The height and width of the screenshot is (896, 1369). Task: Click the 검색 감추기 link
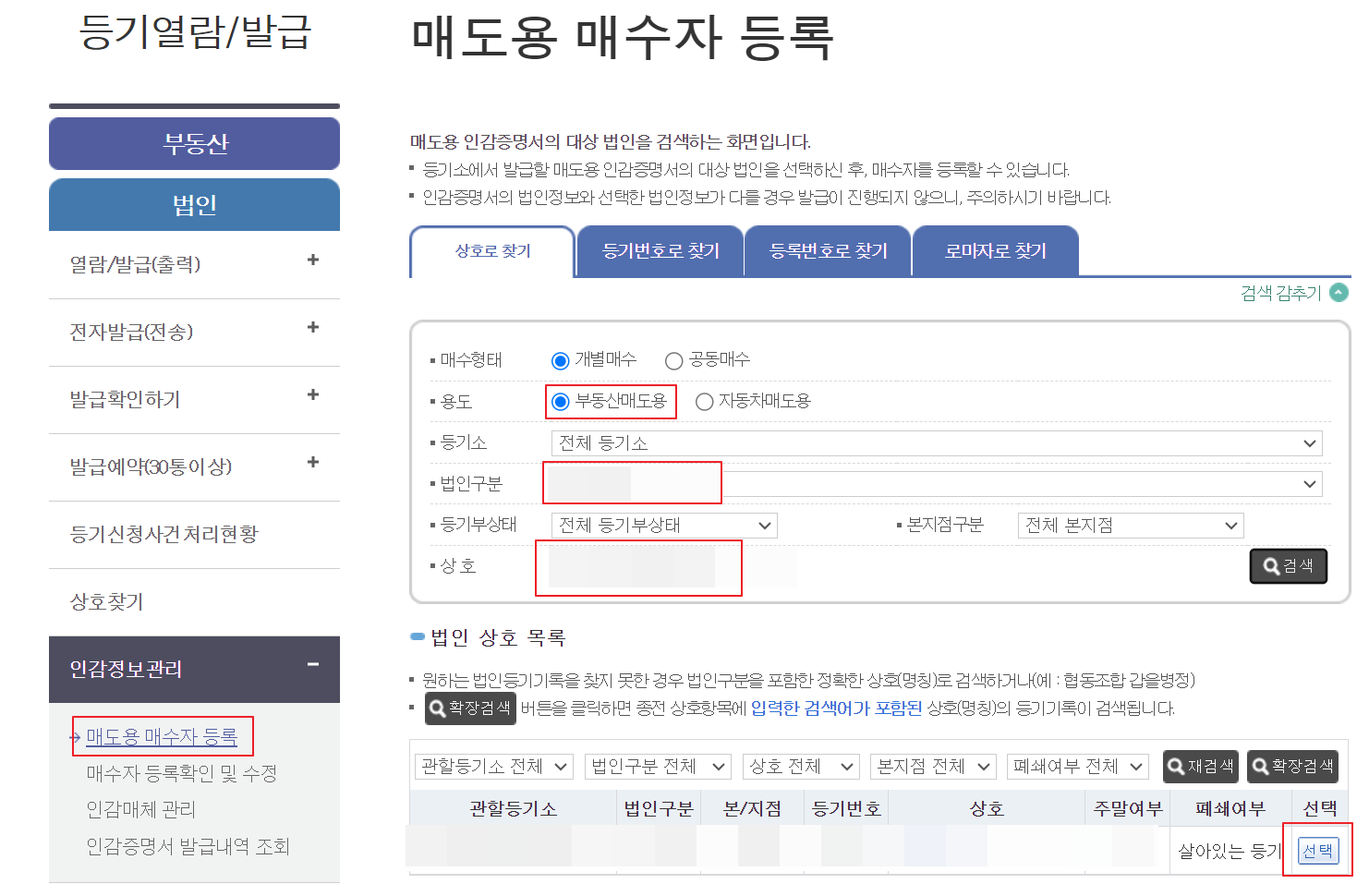[1281, 293]
